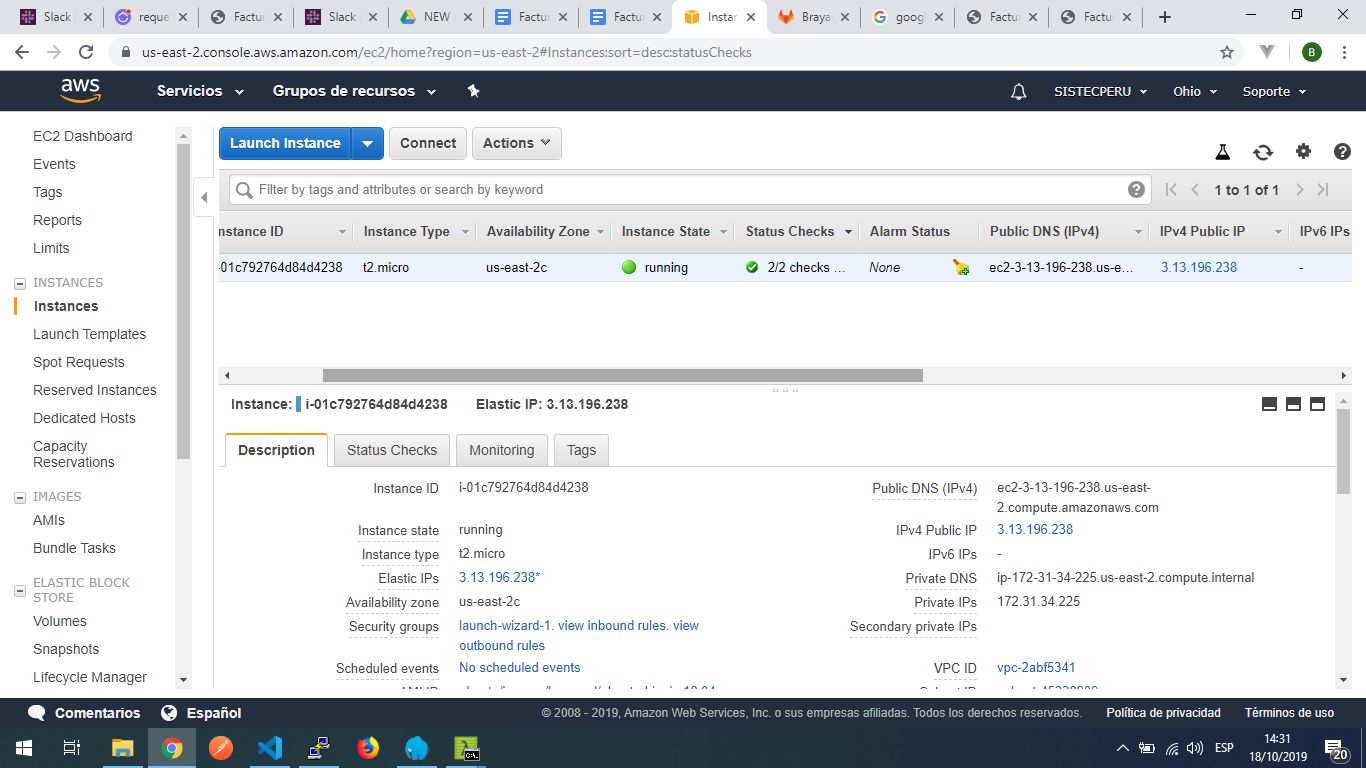Expand the Actions dropdown menu
This screenshot has width=1366, height=768.
pyautogui.click(x=516, y=143)
